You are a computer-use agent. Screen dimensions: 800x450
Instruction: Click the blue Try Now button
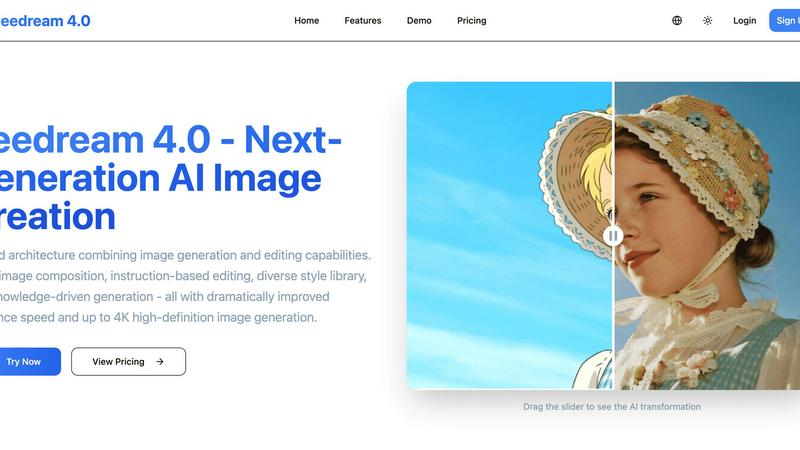click(26, 362)
